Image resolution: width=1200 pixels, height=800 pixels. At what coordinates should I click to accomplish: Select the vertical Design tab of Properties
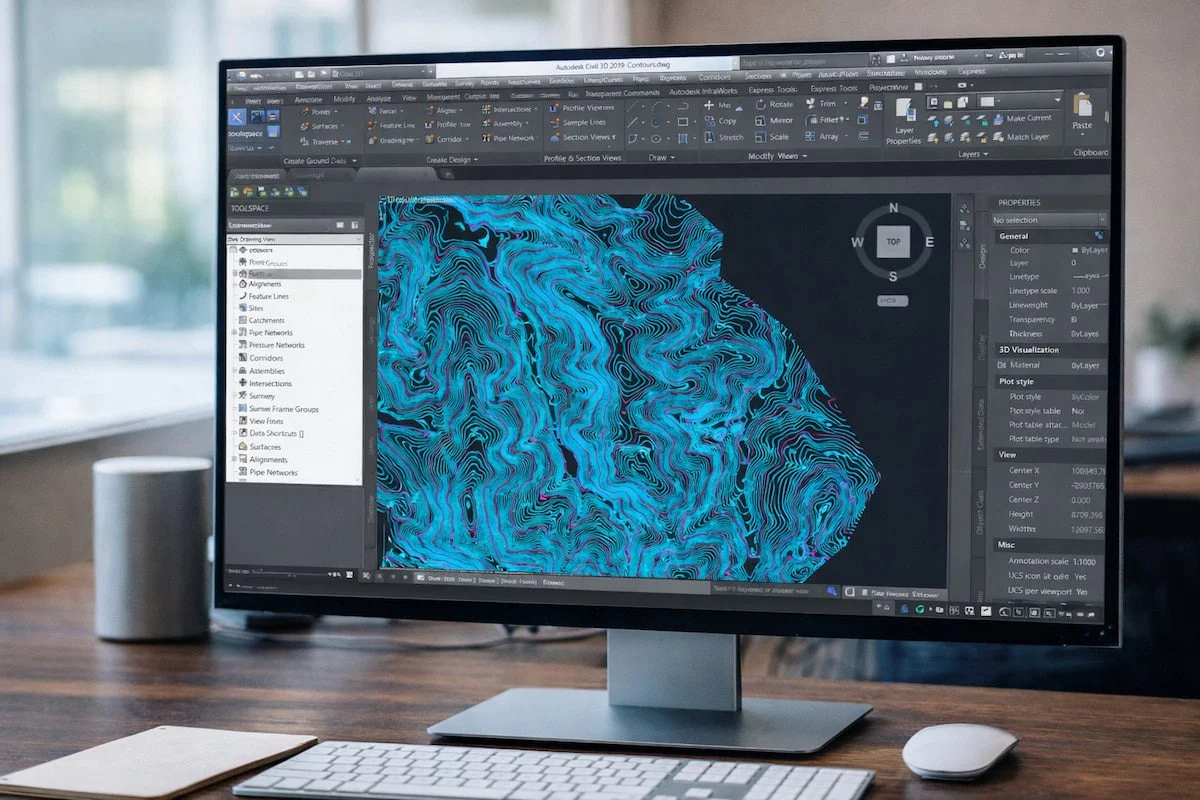[982, 257]
